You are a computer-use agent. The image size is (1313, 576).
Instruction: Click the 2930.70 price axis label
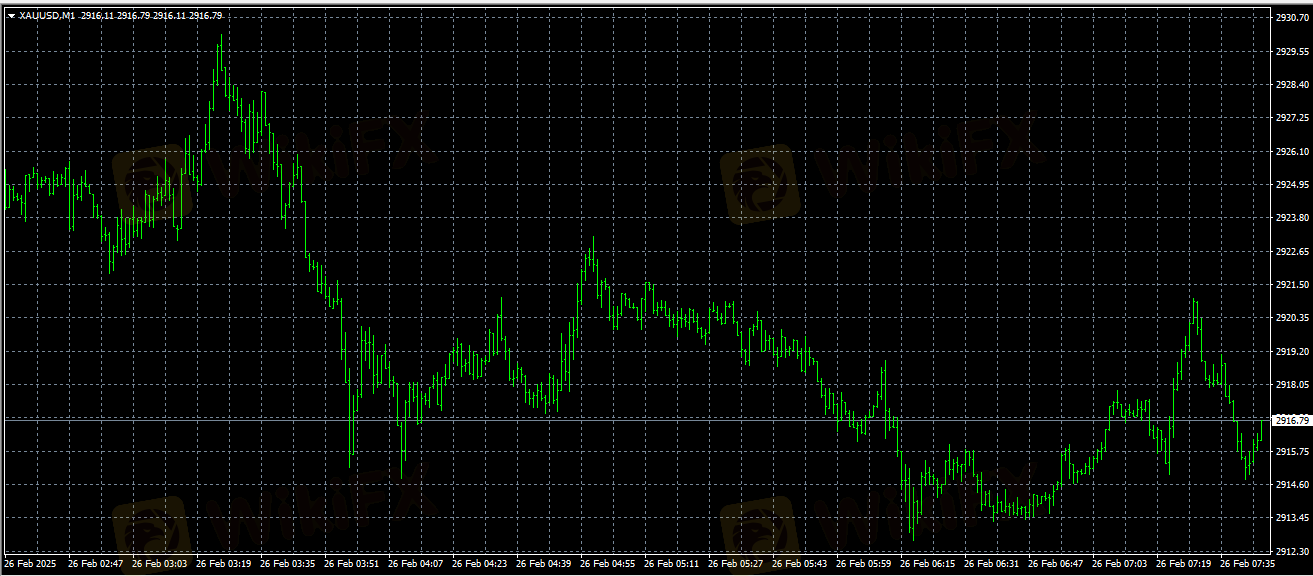click(1290, 18)
